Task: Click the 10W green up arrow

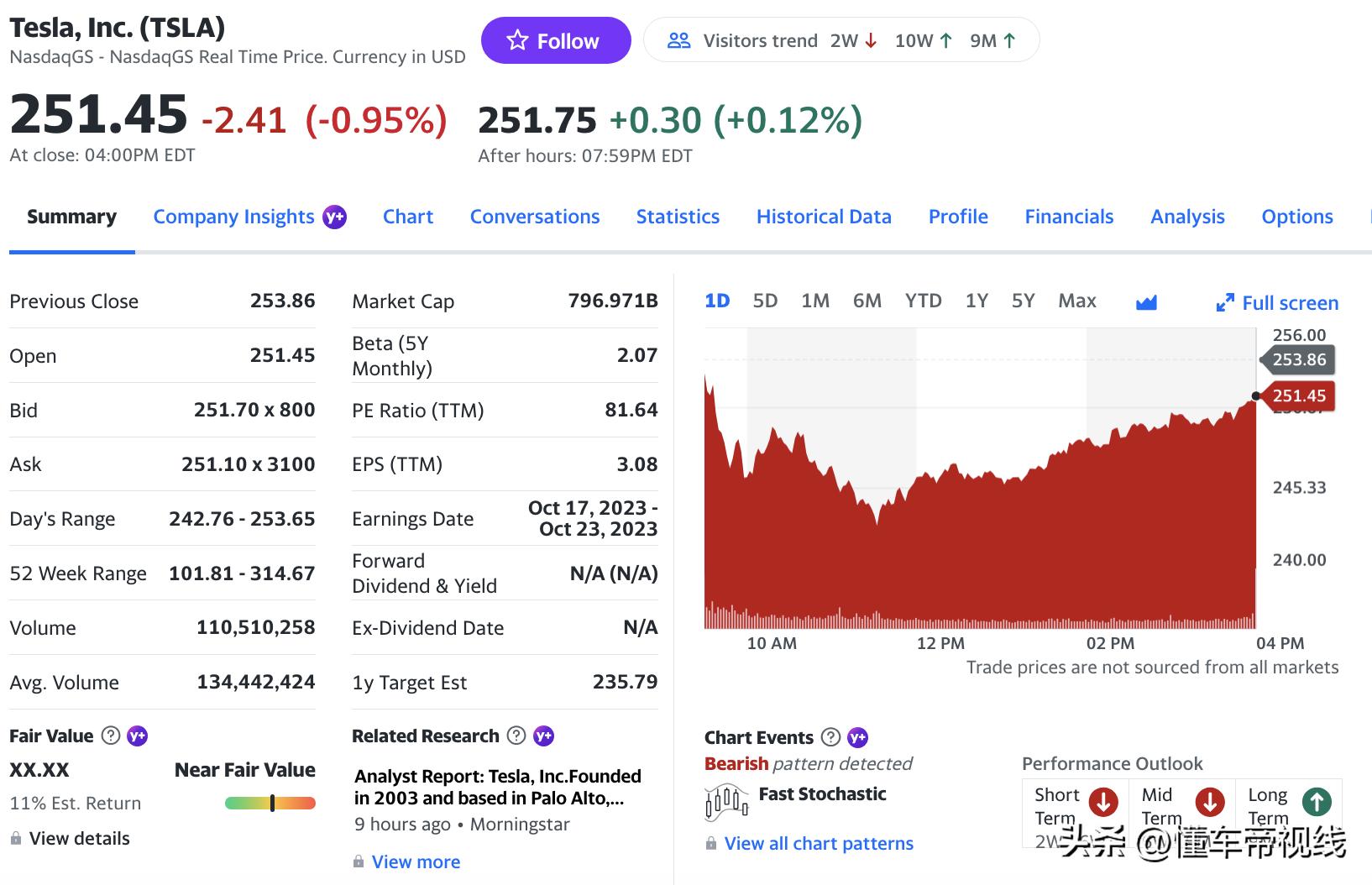Action: 945,40
